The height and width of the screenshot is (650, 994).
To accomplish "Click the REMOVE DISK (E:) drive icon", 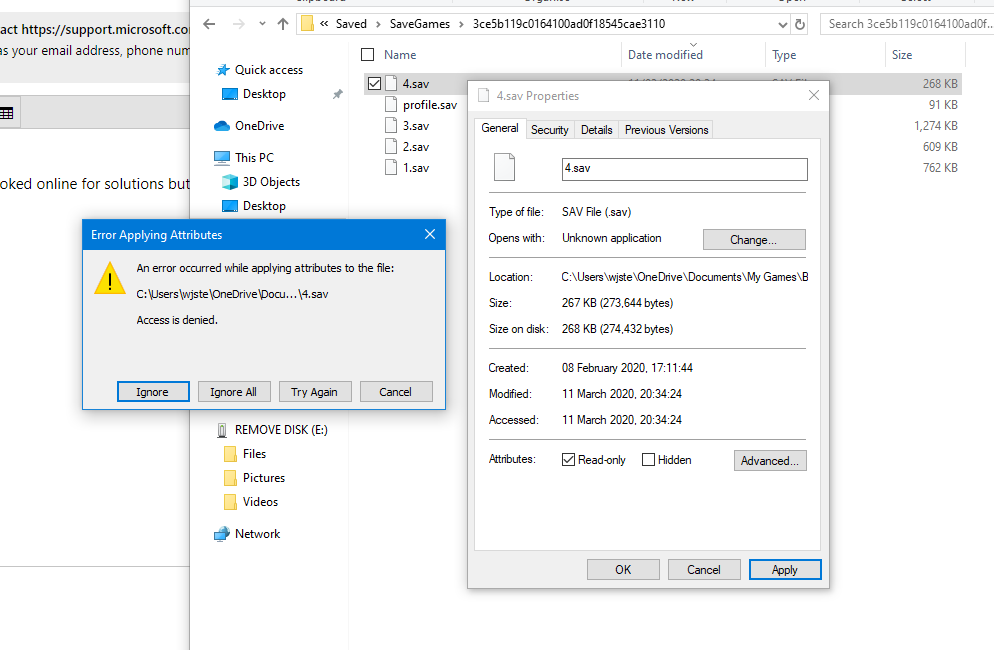I will tap(221, 430).
